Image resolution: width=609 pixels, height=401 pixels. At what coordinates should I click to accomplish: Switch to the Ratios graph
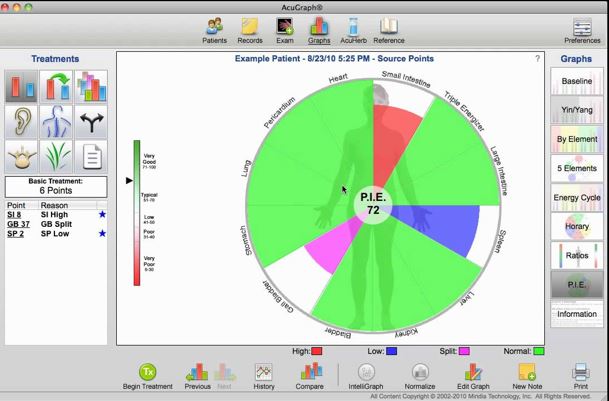coord(577,255)
